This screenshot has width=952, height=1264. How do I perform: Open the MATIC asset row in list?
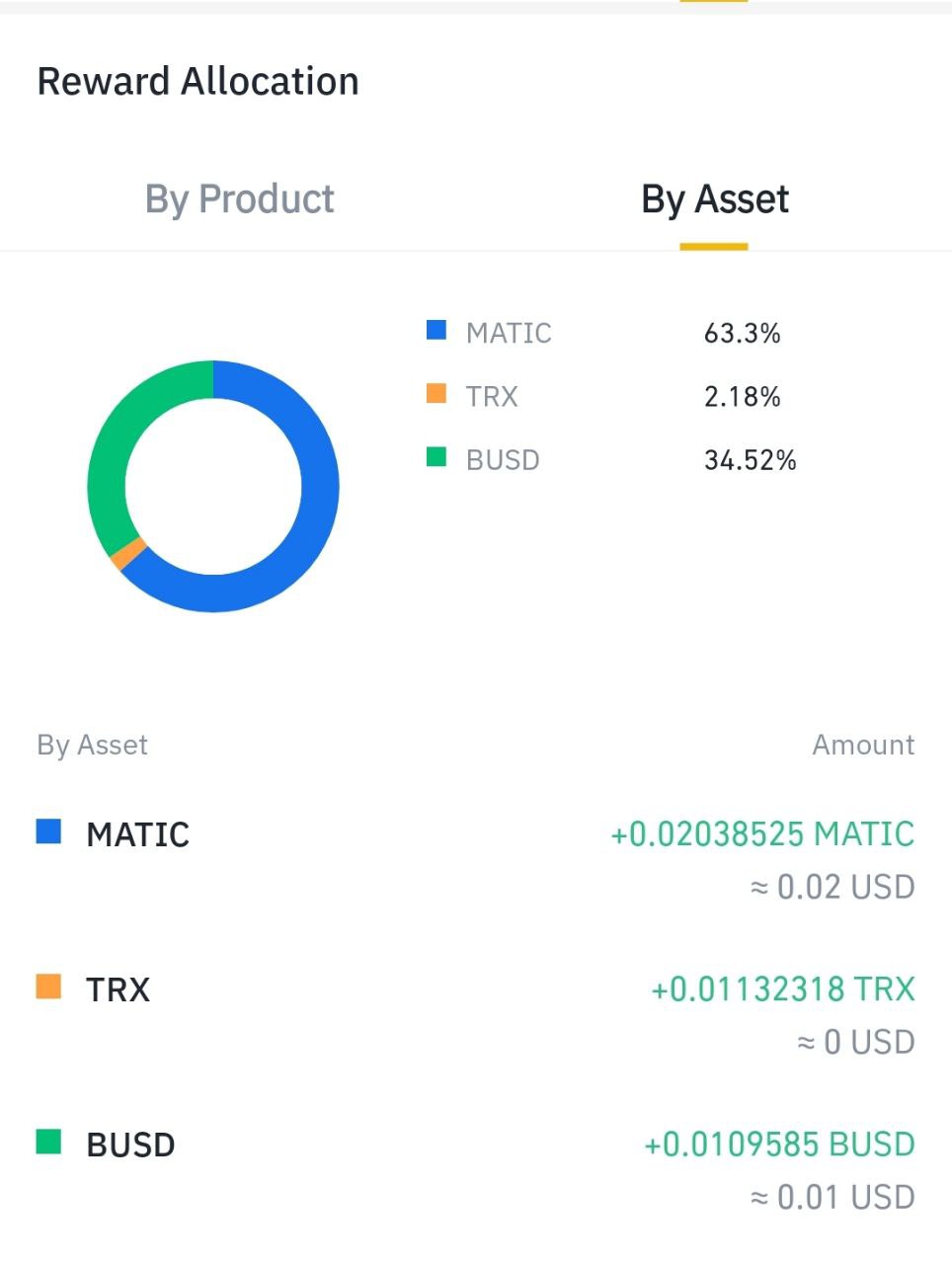click(475, 859)
